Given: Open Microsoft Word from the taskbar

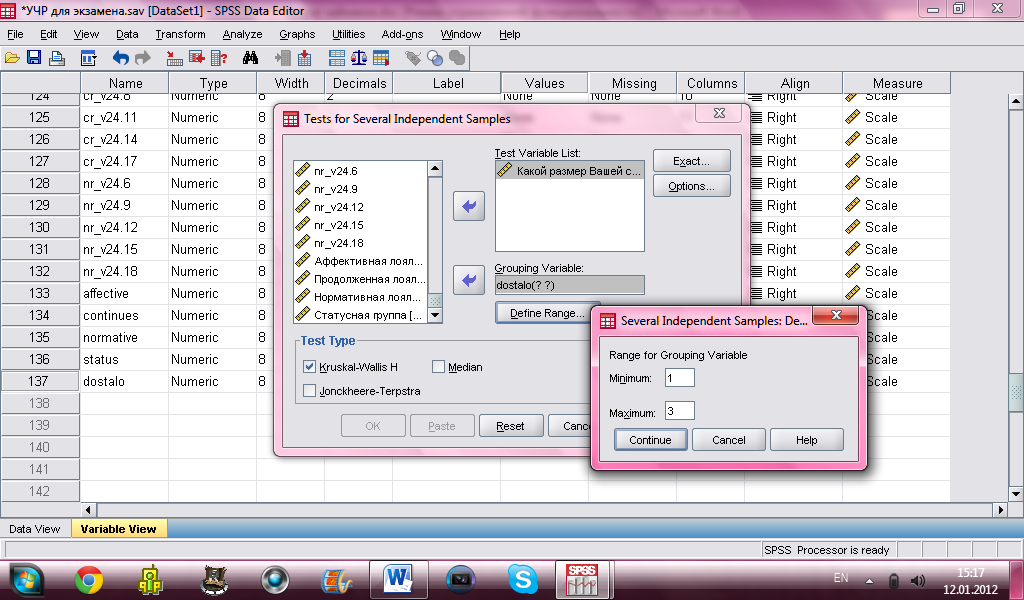Looking at the screenshot, I should [398, 580].
